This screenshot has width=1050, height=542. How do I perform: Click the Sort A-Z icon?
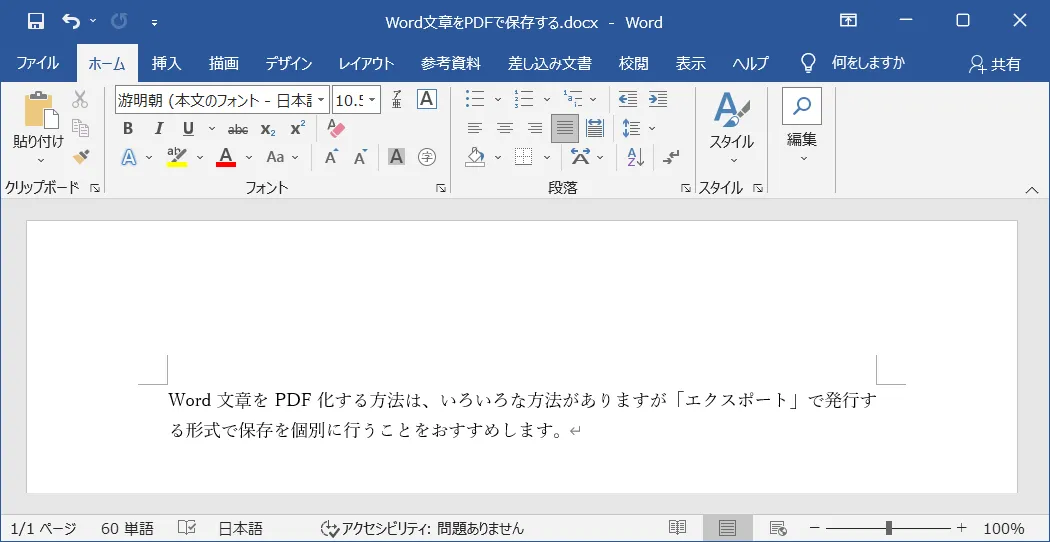[635, 157]
